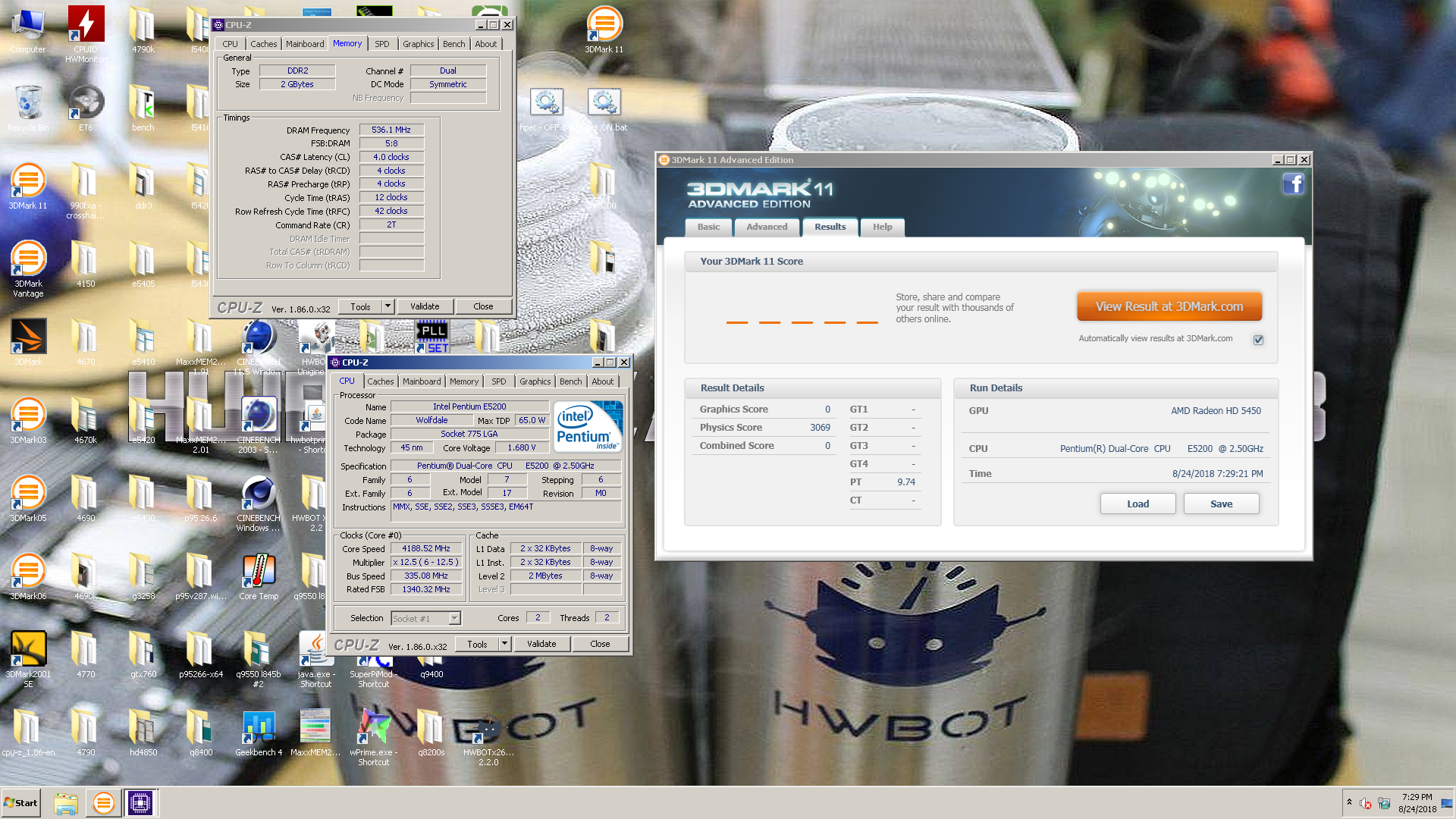The image size is (1456, 819).
Task: Launch the ET6 desktop shortcut
Action: tap(86, 108)
